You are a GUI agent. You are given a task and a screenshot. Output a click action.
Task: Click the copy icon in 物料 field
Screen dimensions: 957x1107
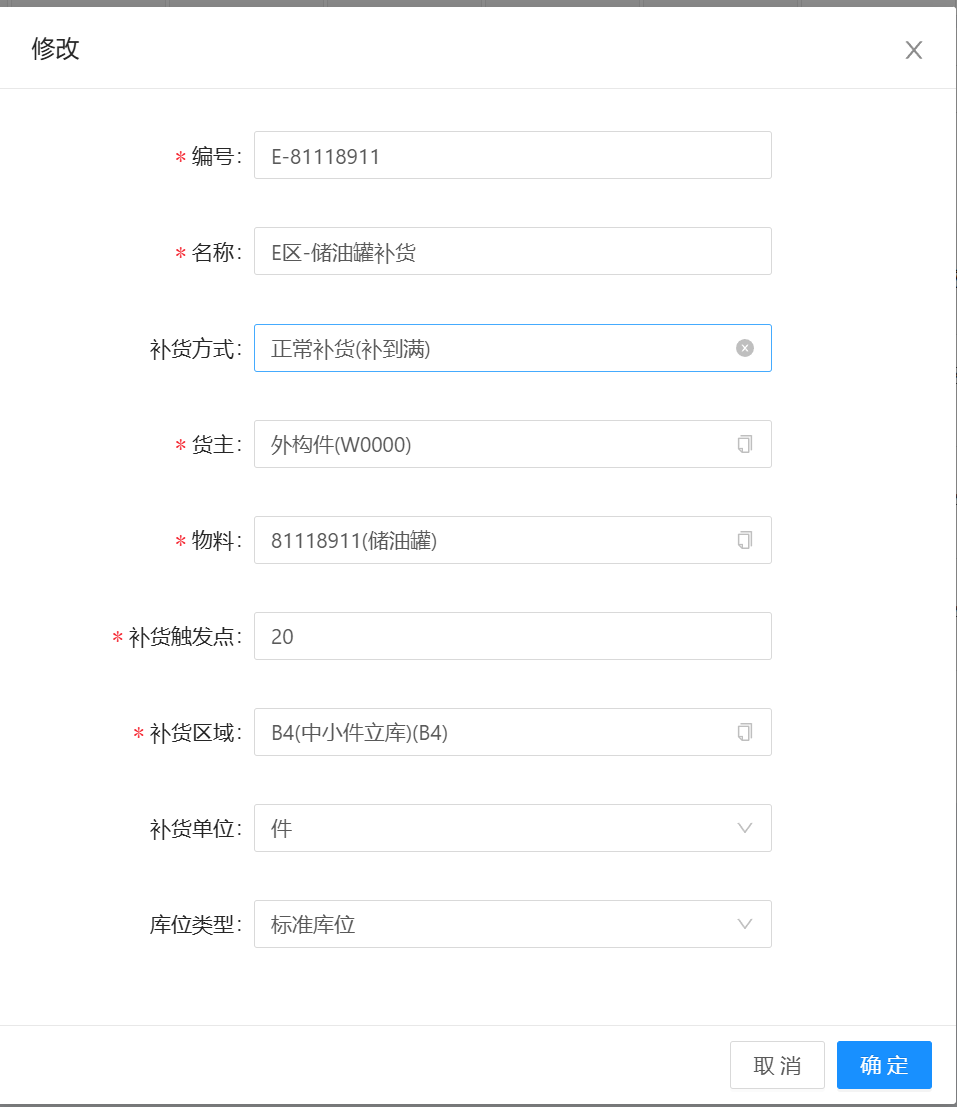pos(744,540)
